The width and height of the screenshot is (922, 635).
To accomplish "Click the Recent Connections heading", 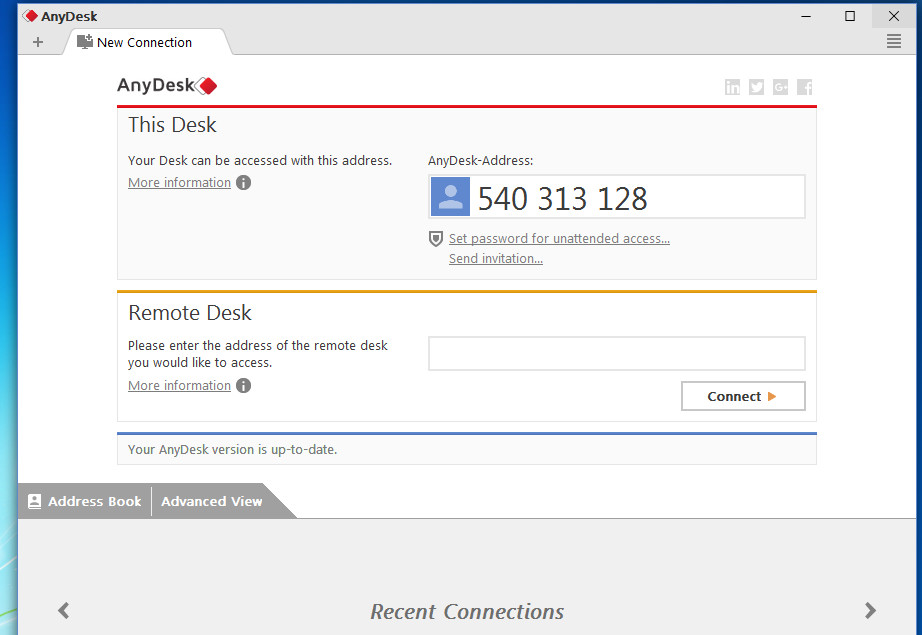I will tap(467, 611).
